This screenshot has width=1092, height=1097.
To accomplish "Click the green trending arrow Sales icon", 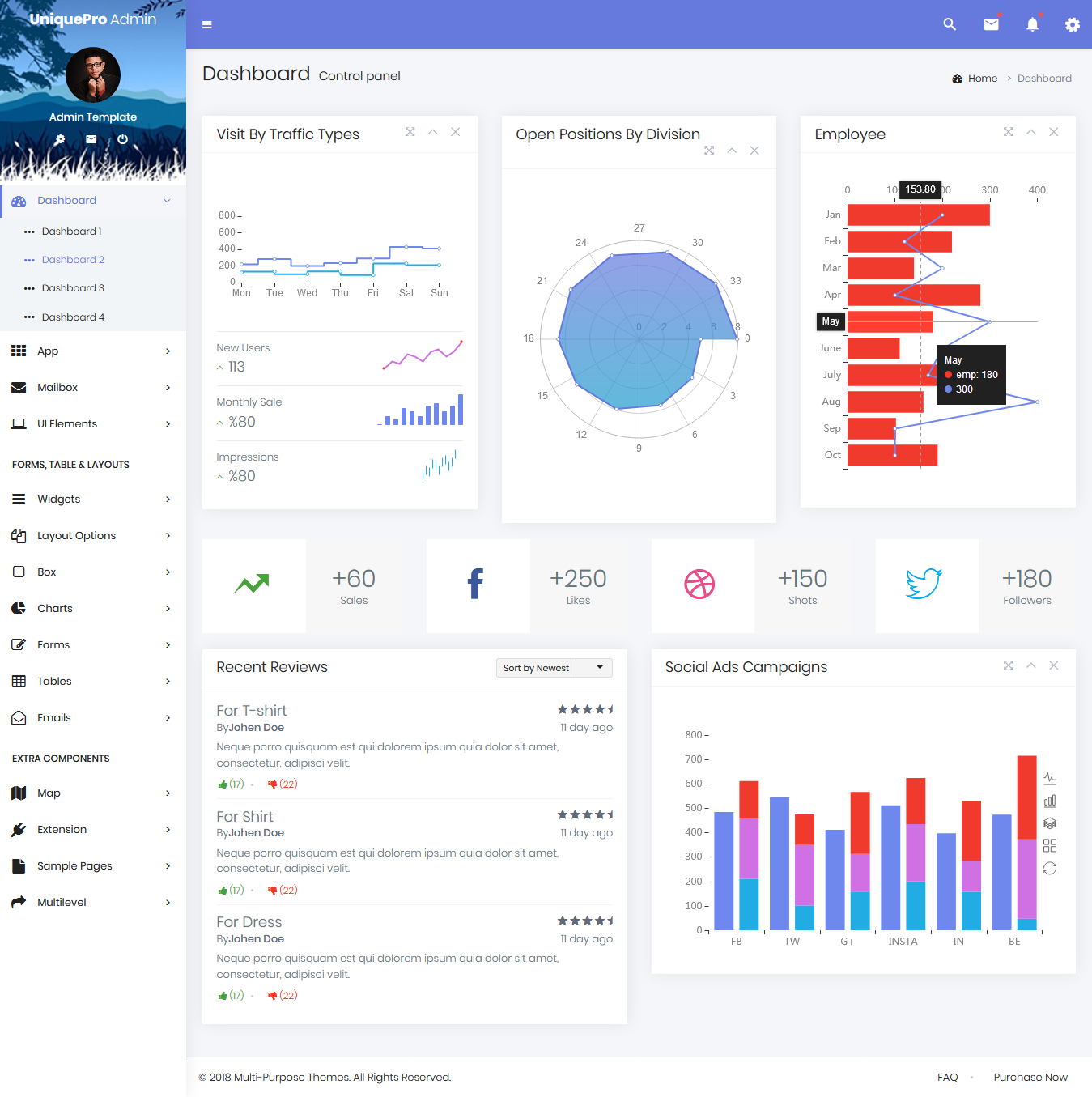I will [x=252, y=584].
